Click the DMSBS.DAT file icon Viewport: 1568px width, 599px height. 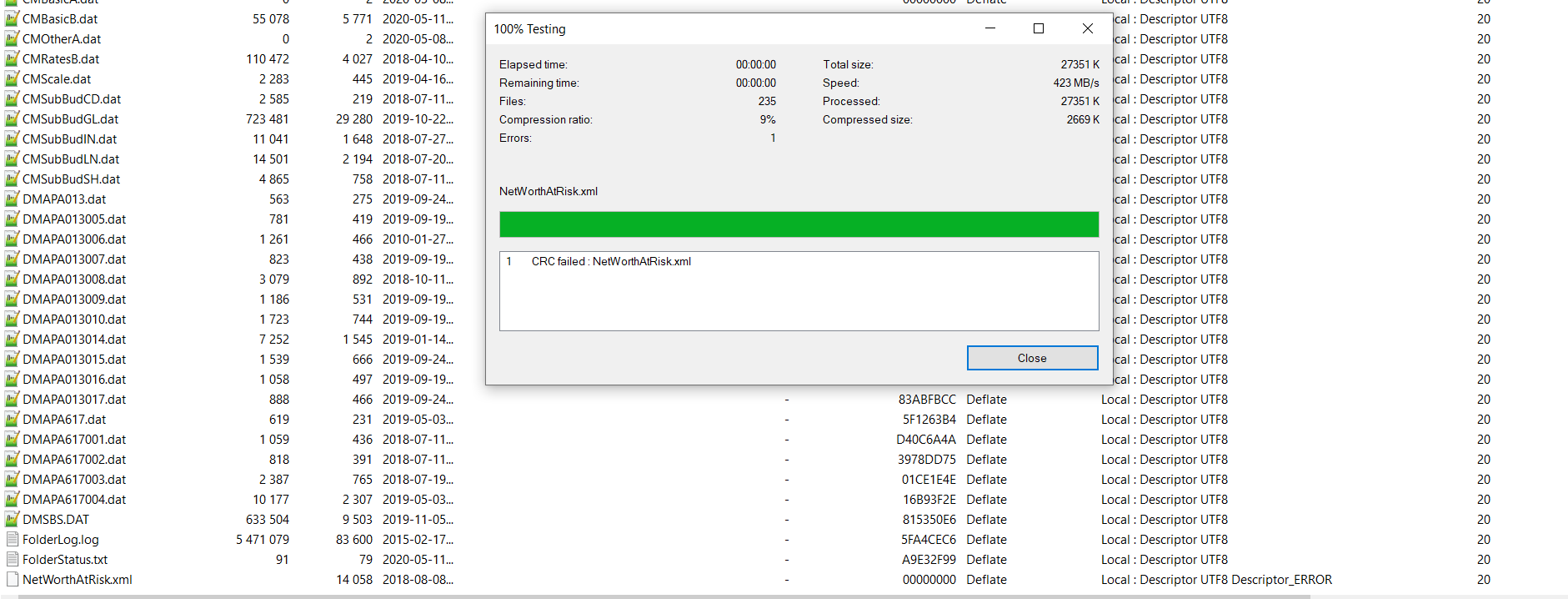[x=13, y=520]
